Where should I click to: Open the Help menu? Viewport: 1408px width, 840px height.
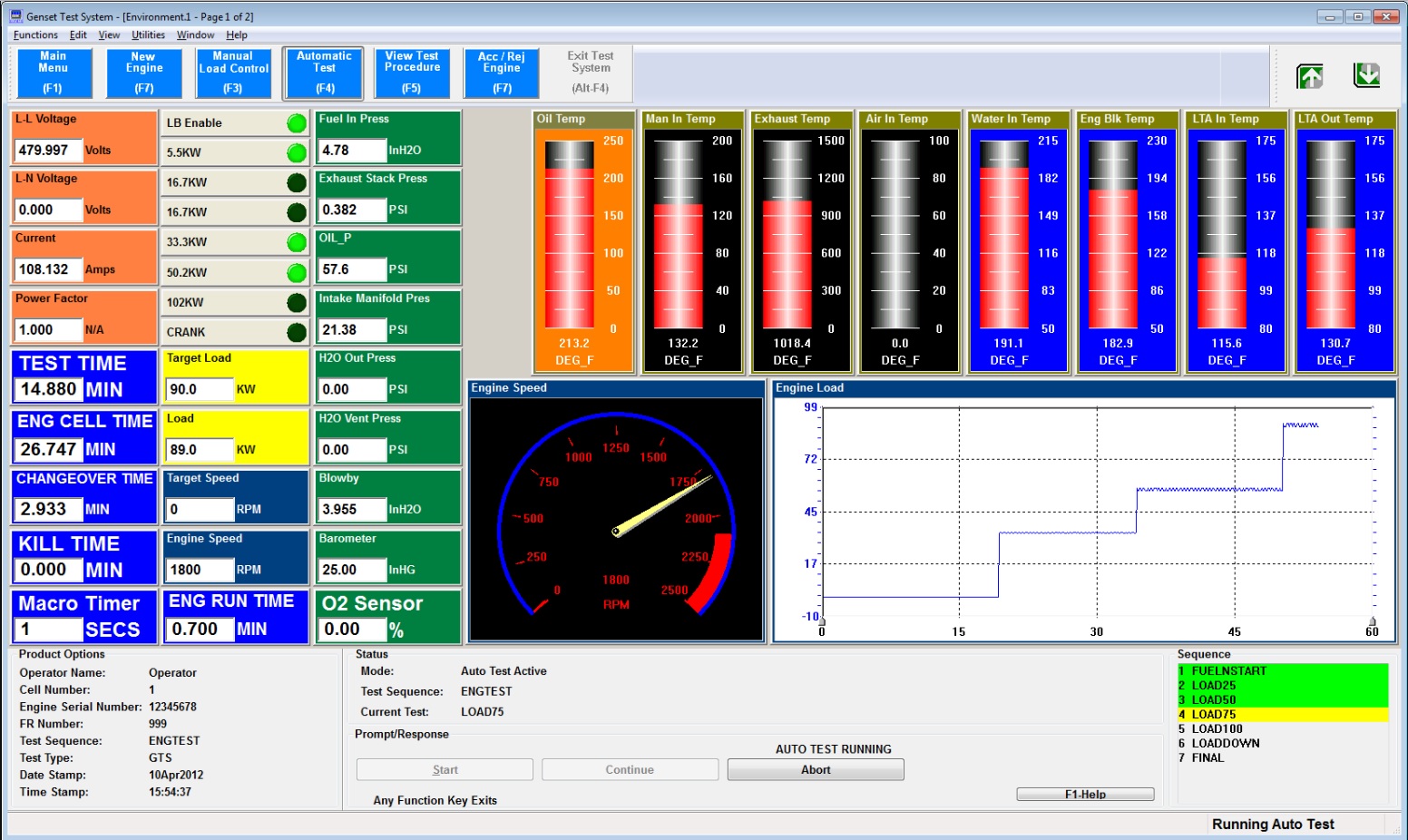pos(238,34)
